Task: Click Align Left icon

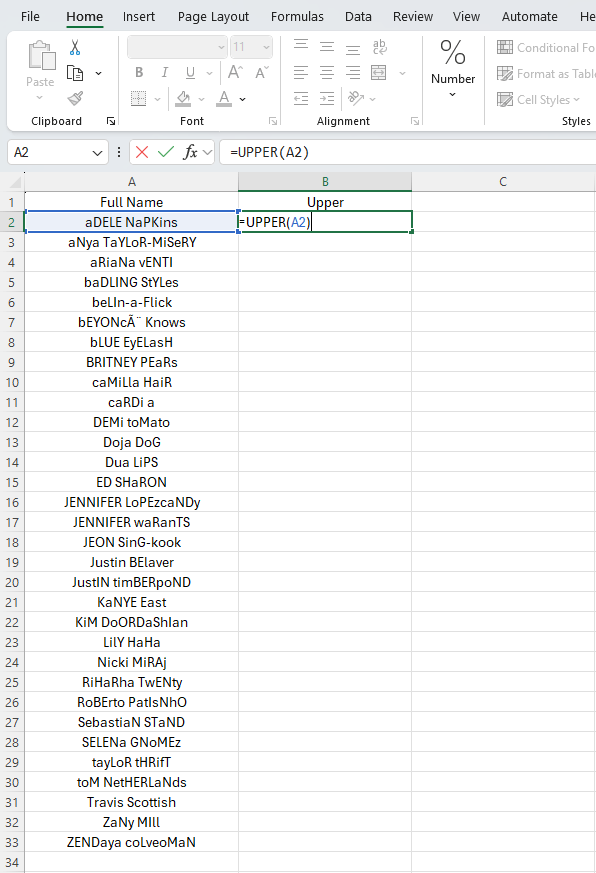Action: [301, 72]
